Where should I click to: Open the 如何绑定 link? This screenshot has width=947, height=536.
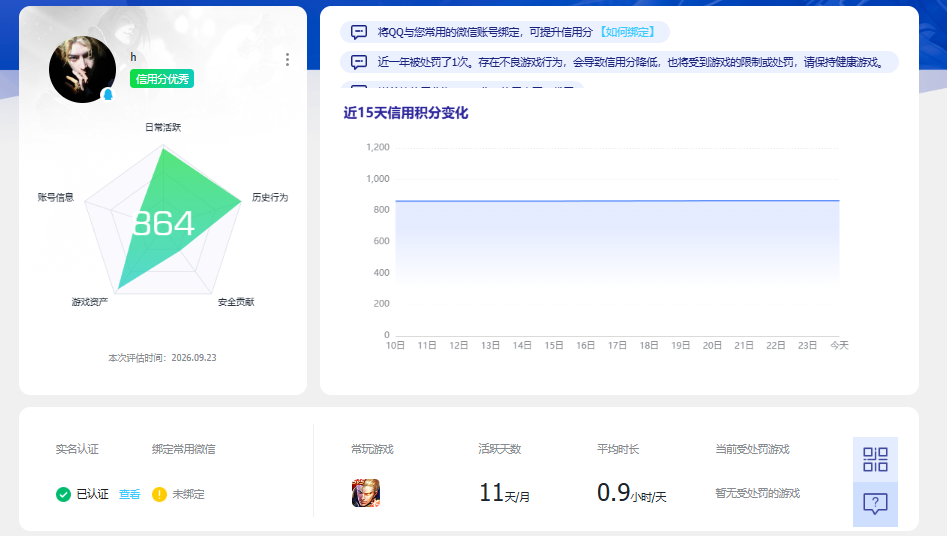628,32
